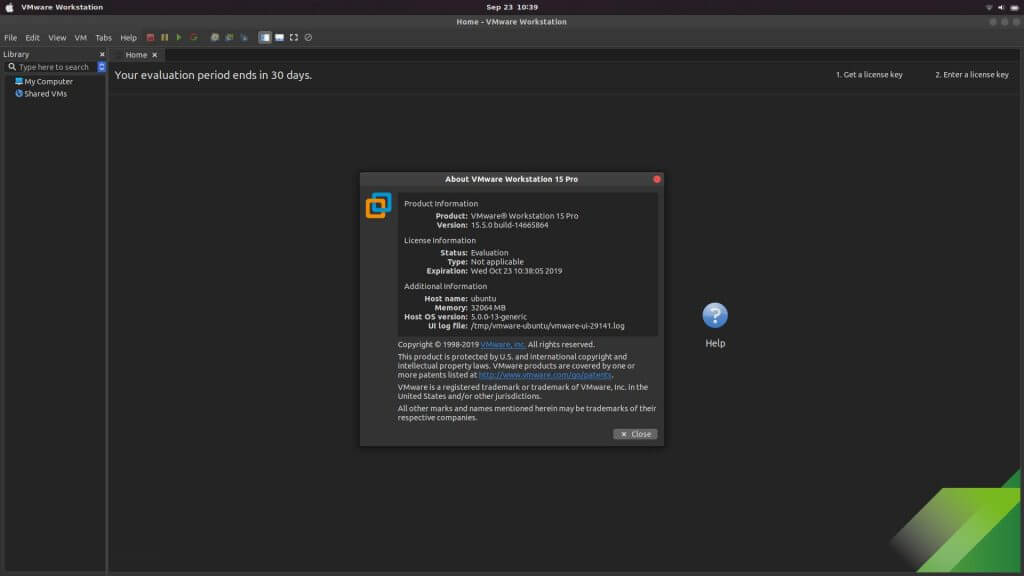Toggle the thumbnail bar view
Screen dimensions: 1024x576
click(279, 37)
